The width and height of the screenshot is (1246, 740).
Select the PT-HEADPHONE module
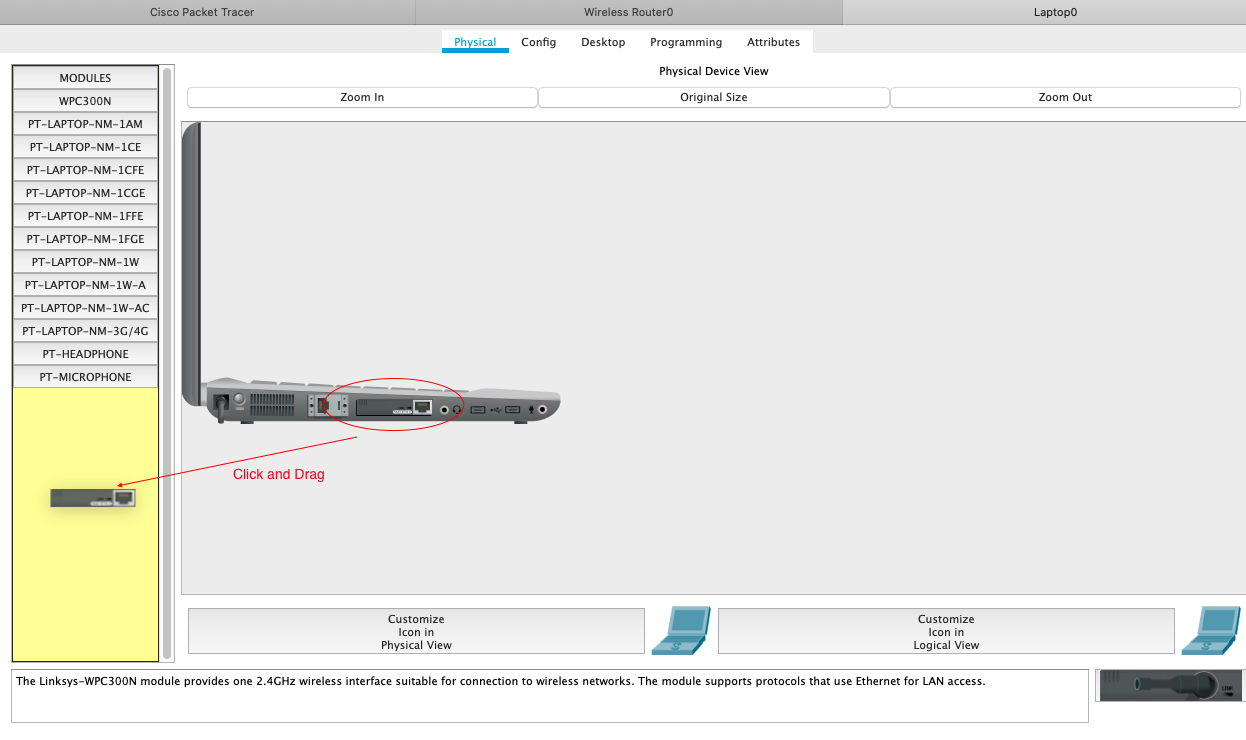tap(85, 354)
